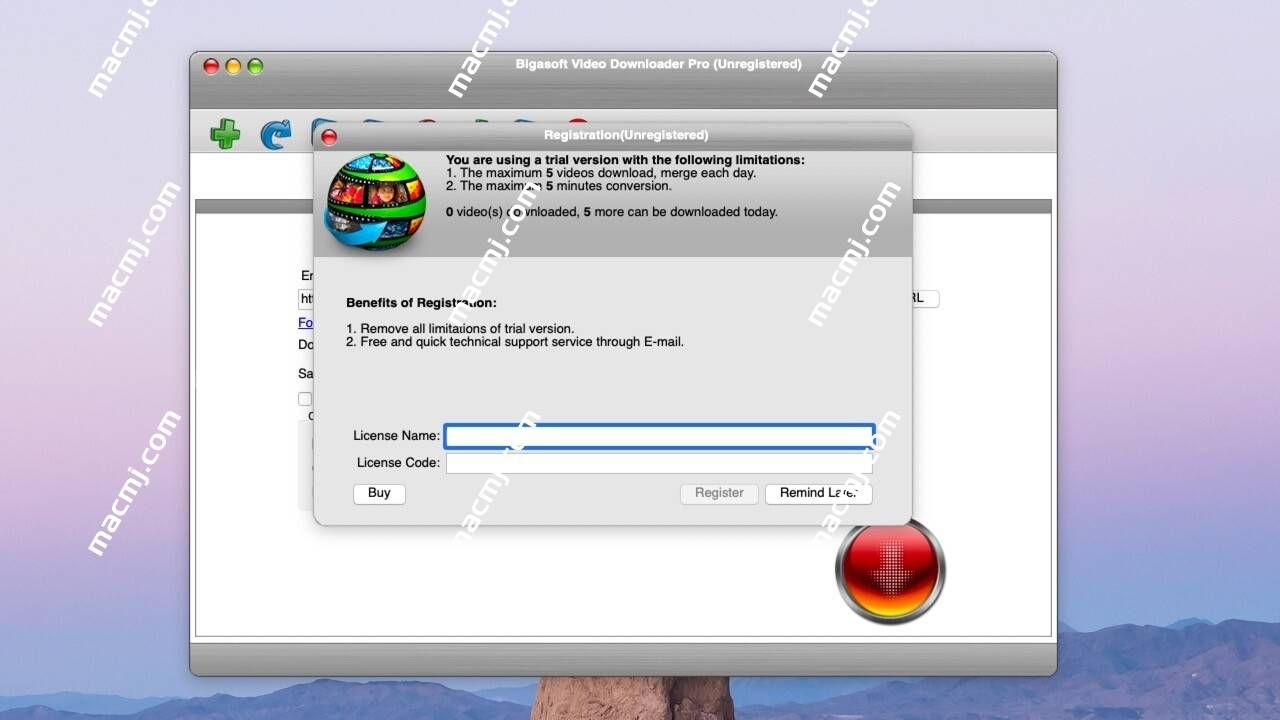Viewport: 1280px width, 720px height.
Task: Click the big red download button
Action: tap(890, 570)
